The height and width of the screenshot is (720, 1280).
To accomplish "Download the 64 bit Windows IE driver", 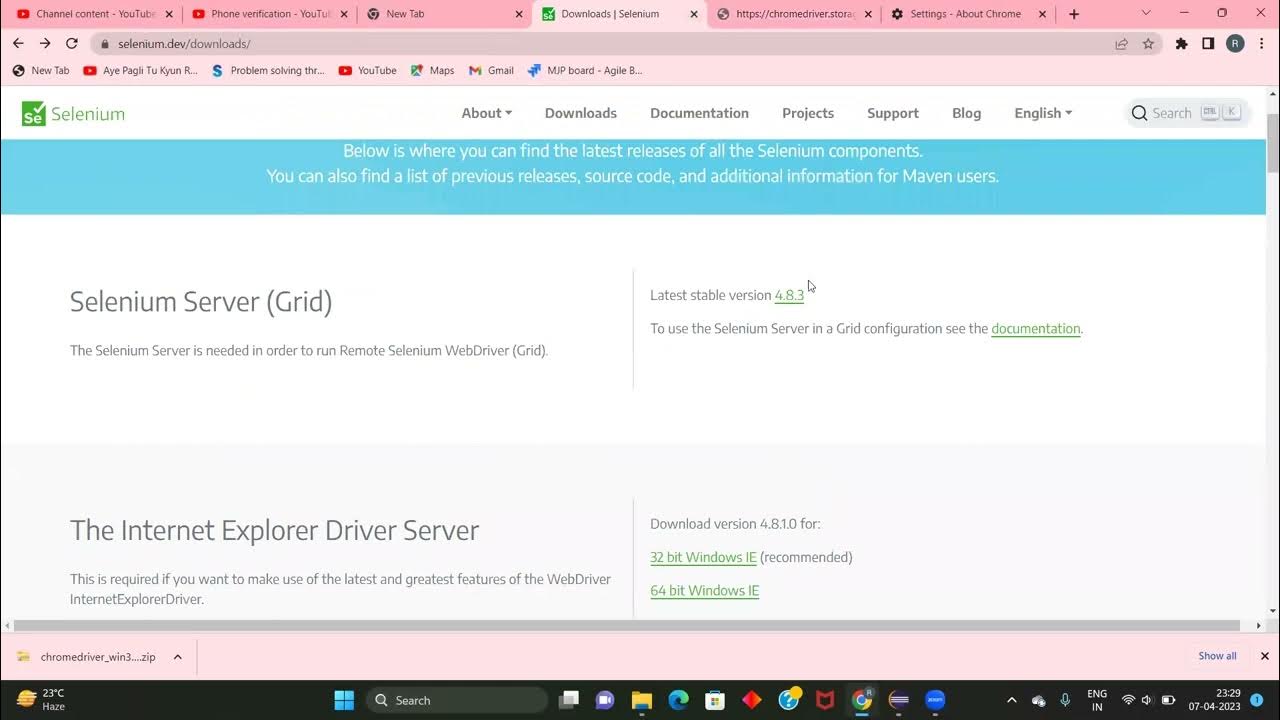I will click(704, 590).
